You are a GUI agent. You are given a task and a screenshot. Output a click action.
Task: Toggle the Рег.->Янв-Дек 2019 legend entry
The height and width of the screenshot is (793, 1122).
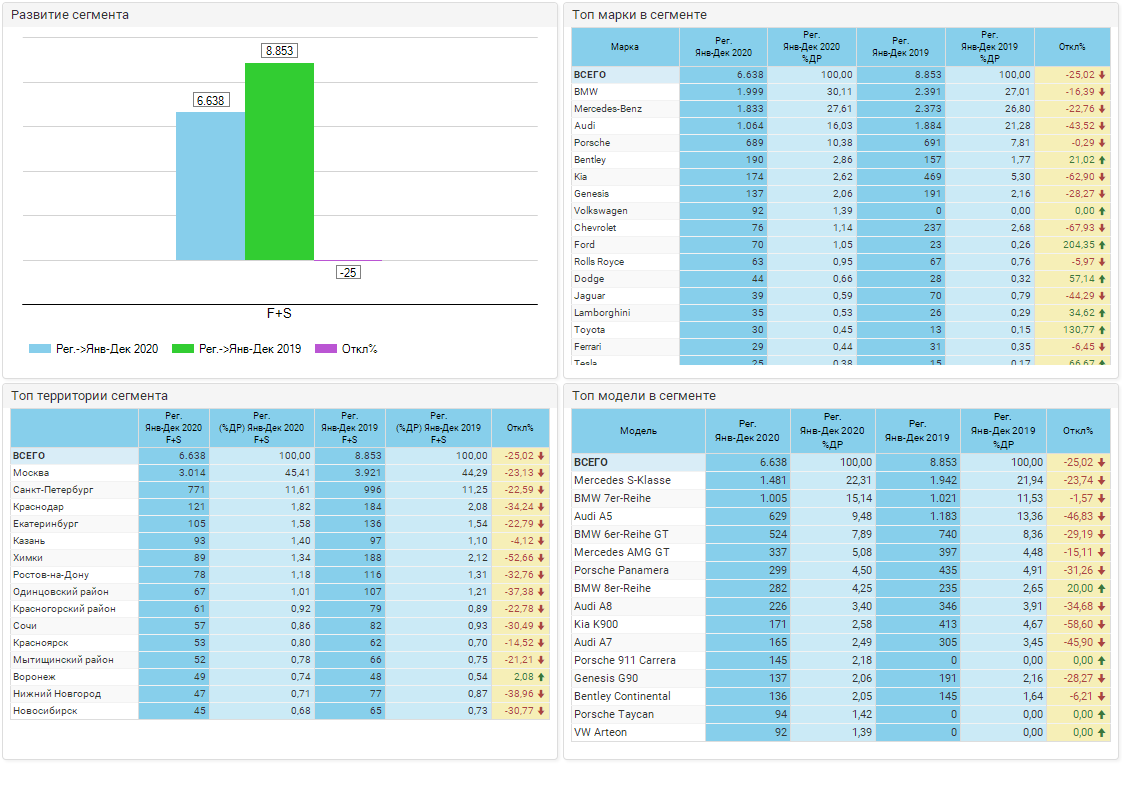pyautogui.click(x=236, y=349)
